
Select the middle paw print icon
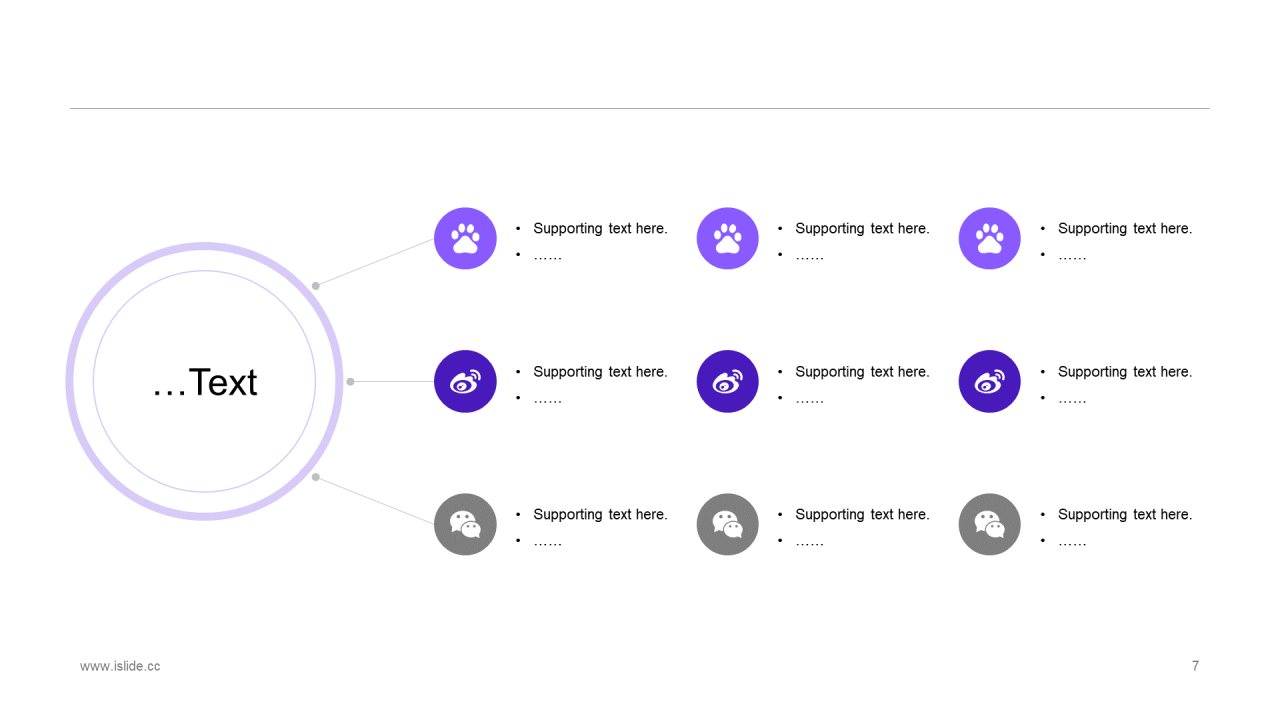pos(727,238)
